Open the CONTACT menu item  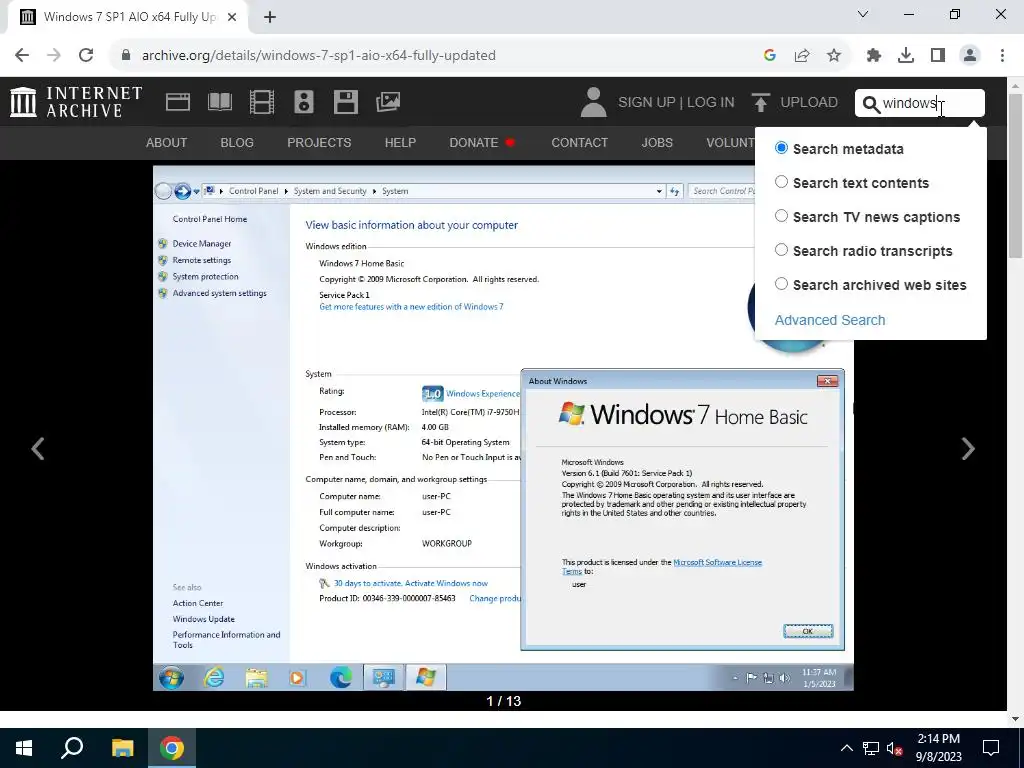coord(579,142)
